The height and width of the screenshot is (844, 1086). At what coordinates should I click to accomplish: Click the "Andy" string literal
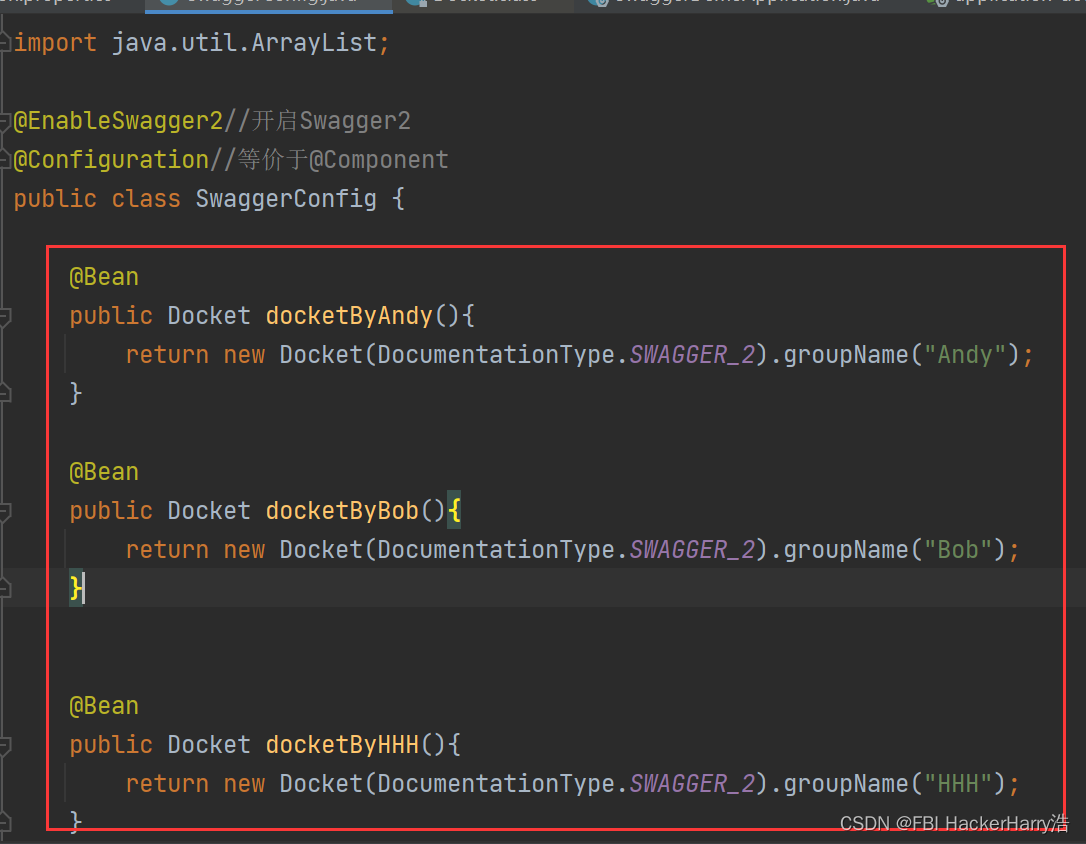coord(965,355)
